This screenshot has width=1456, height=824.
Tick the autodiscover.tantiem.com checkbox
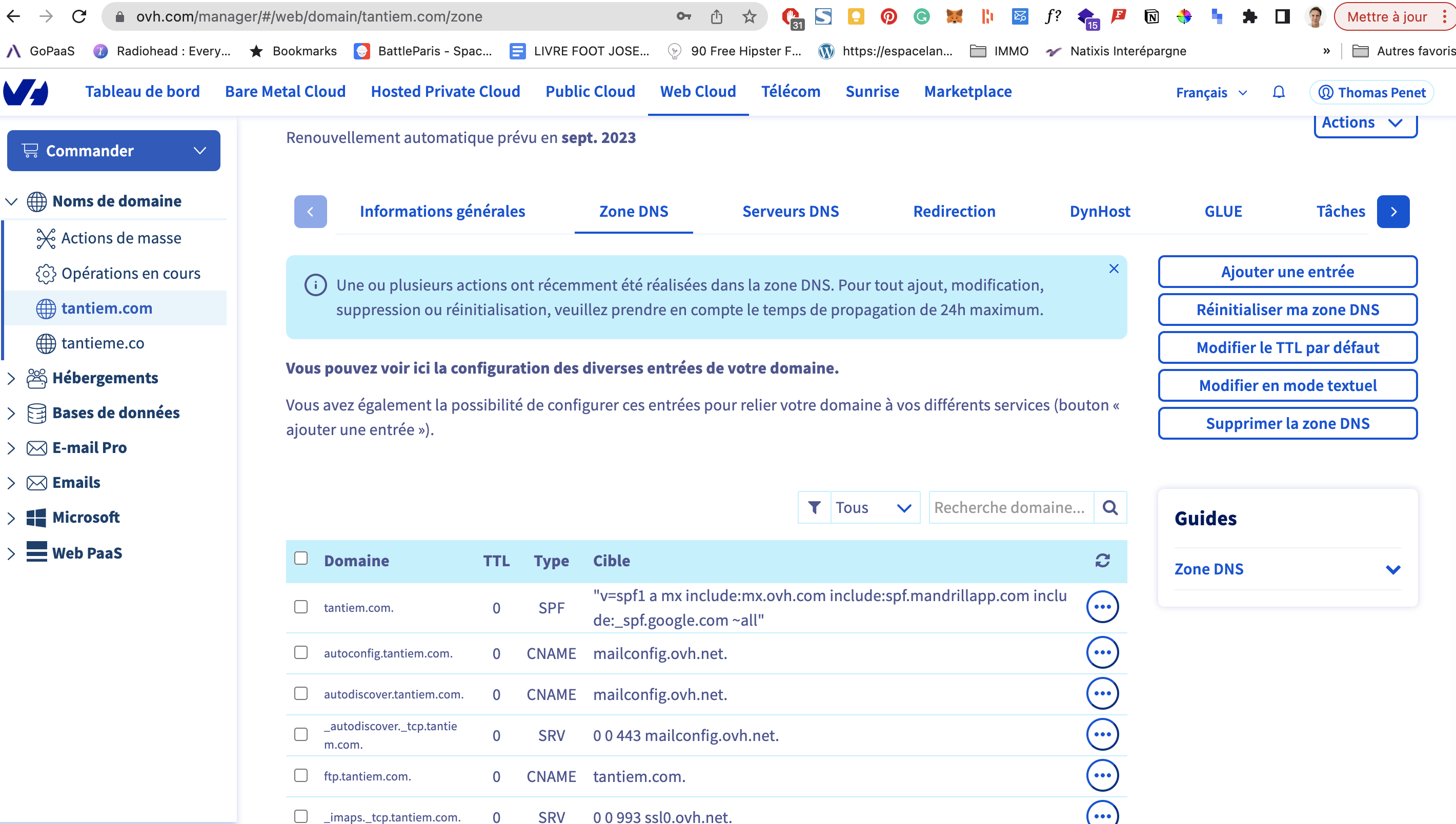point(300,693)
